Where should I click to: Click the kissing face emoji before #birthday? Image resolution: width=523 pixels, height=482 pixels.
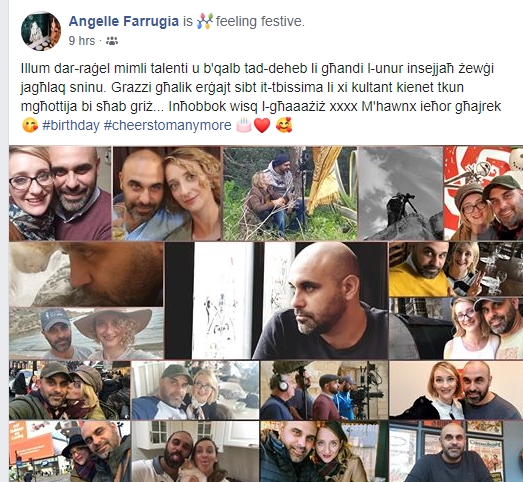(x=30, y=125)
